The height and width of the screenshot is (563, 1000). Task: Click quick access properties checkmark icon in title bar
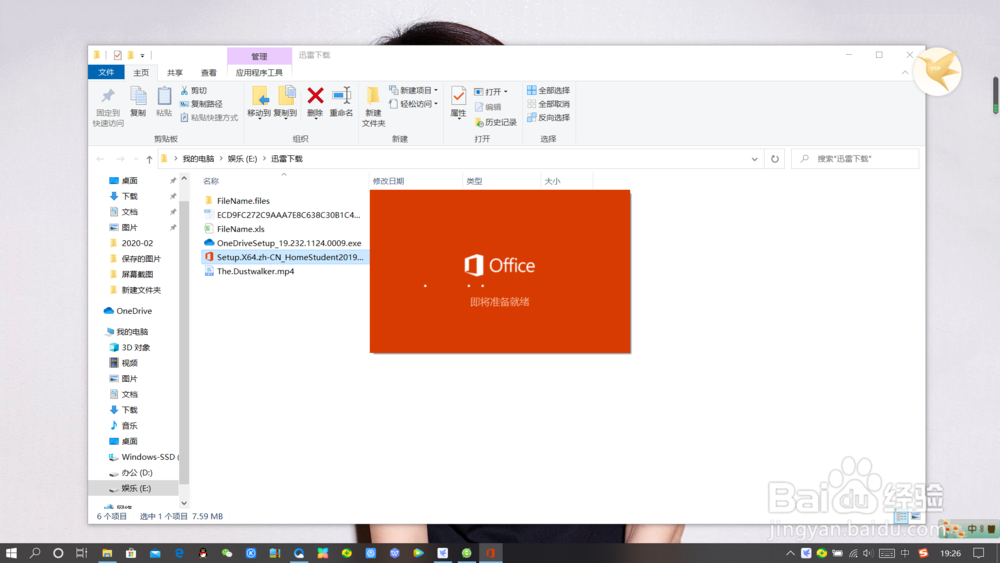[x=117, y=55]
